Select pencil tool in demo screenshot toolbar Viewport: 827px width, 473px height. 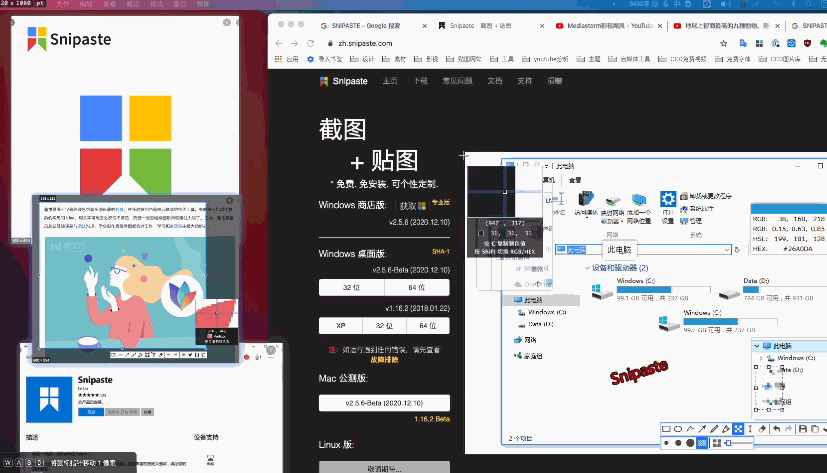pyautogui.click(x=714, y=429)
